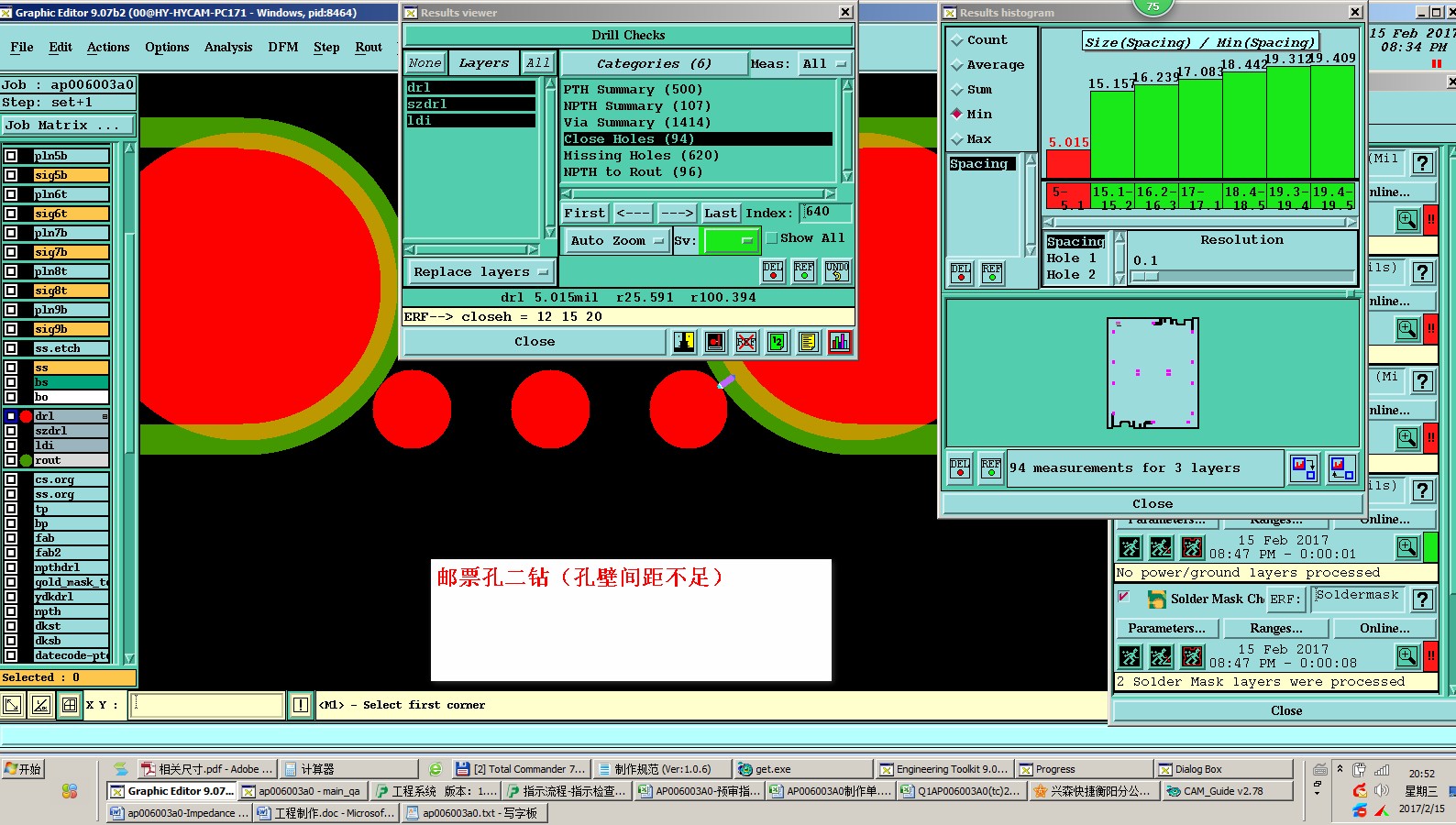Viewport: 1456px width, 825px height.
Task: Click the Index input field
Action: (826, 213)
